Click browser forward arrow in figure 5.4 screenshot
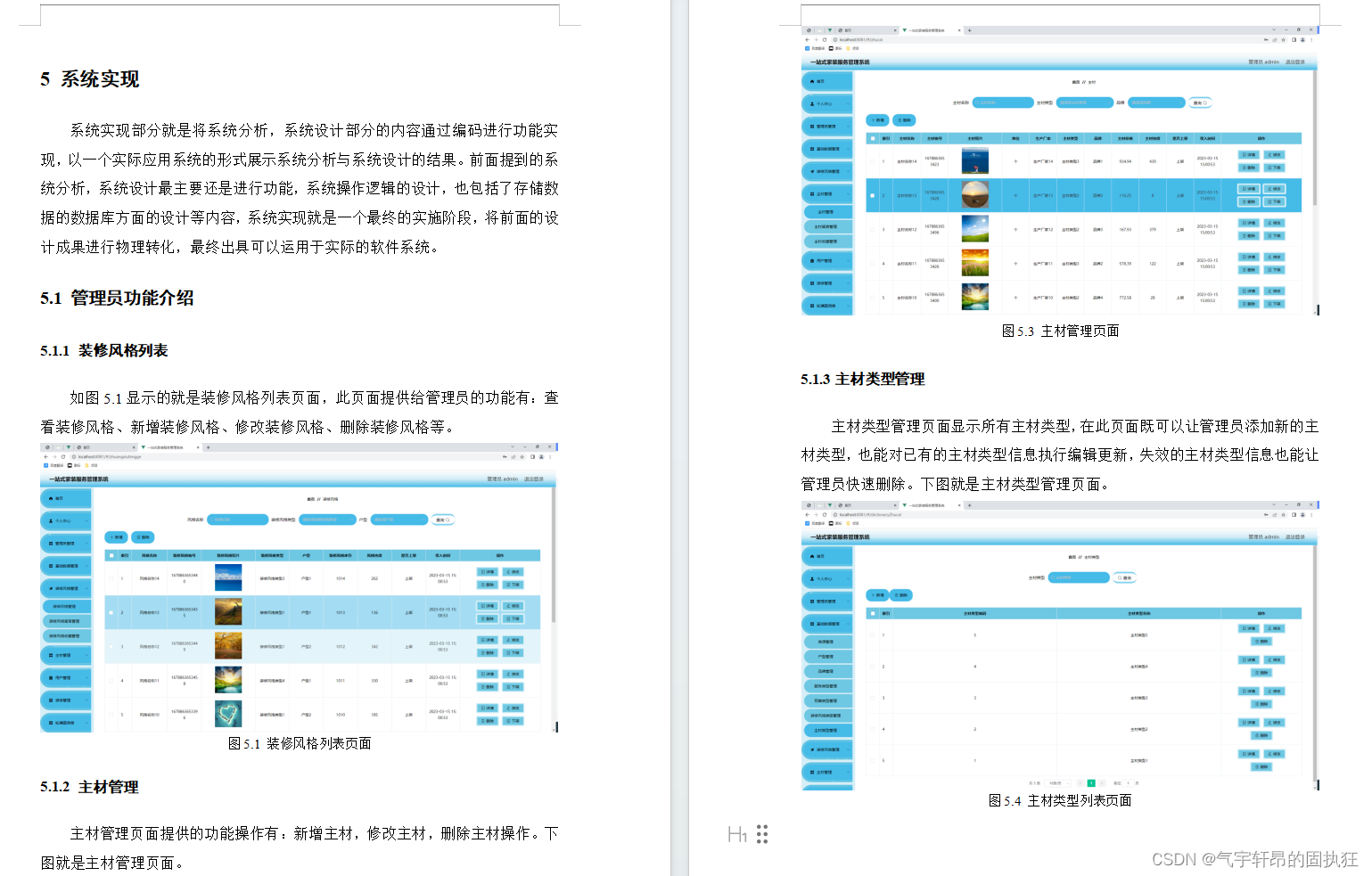This screenshot has height=876, width=1372. click(x=816, y=514)
